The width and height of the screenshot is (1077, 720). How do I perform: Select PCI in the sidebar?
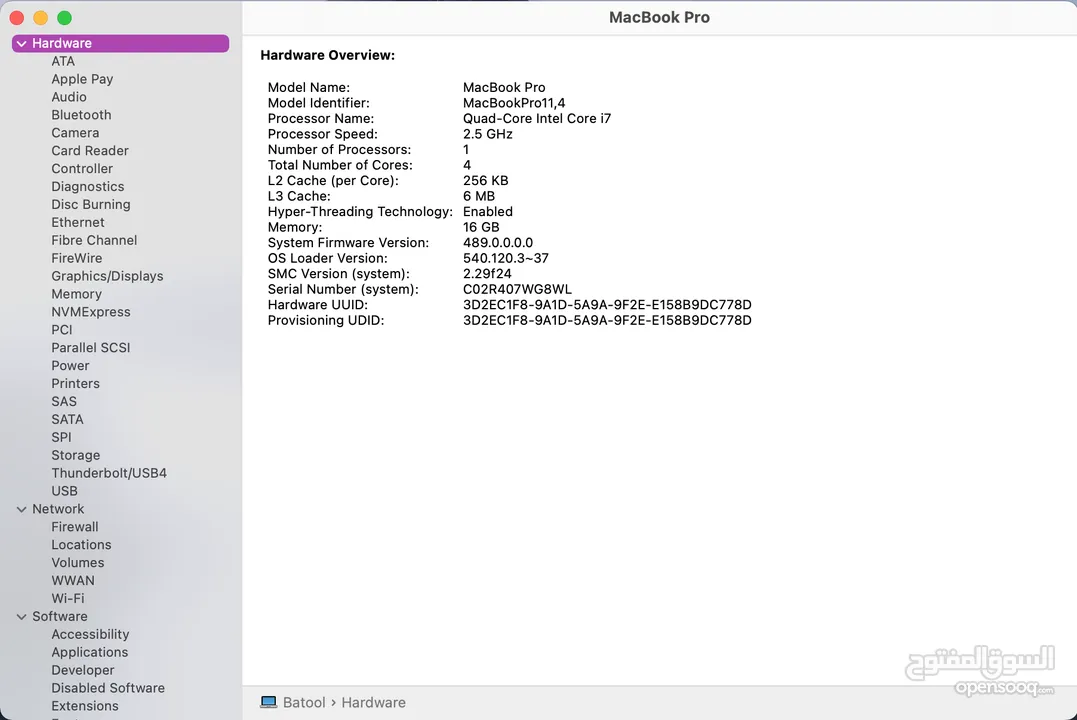61,329
